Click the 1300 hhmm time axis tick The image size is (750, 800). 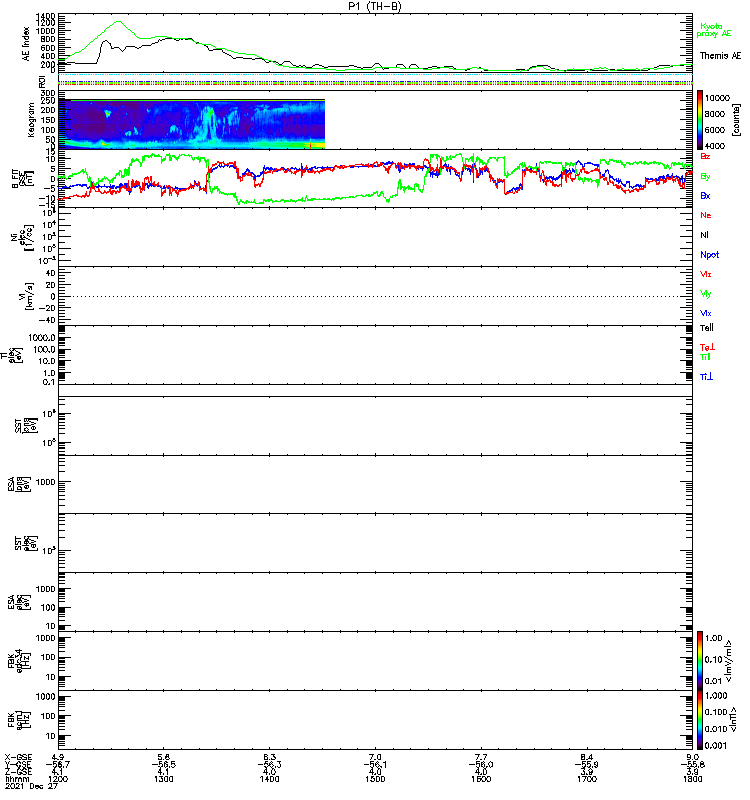(165, 777)
